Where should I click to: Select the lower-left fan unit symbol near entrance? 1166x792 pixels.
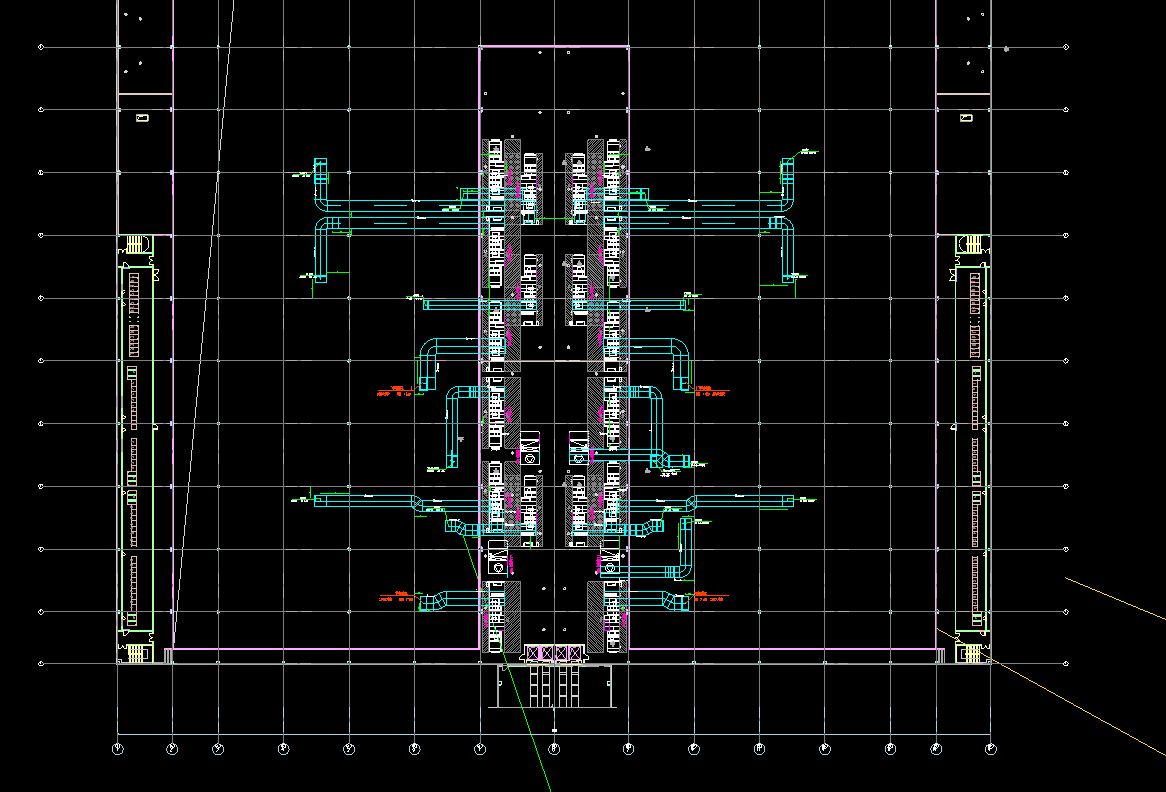tap(497, 557)
